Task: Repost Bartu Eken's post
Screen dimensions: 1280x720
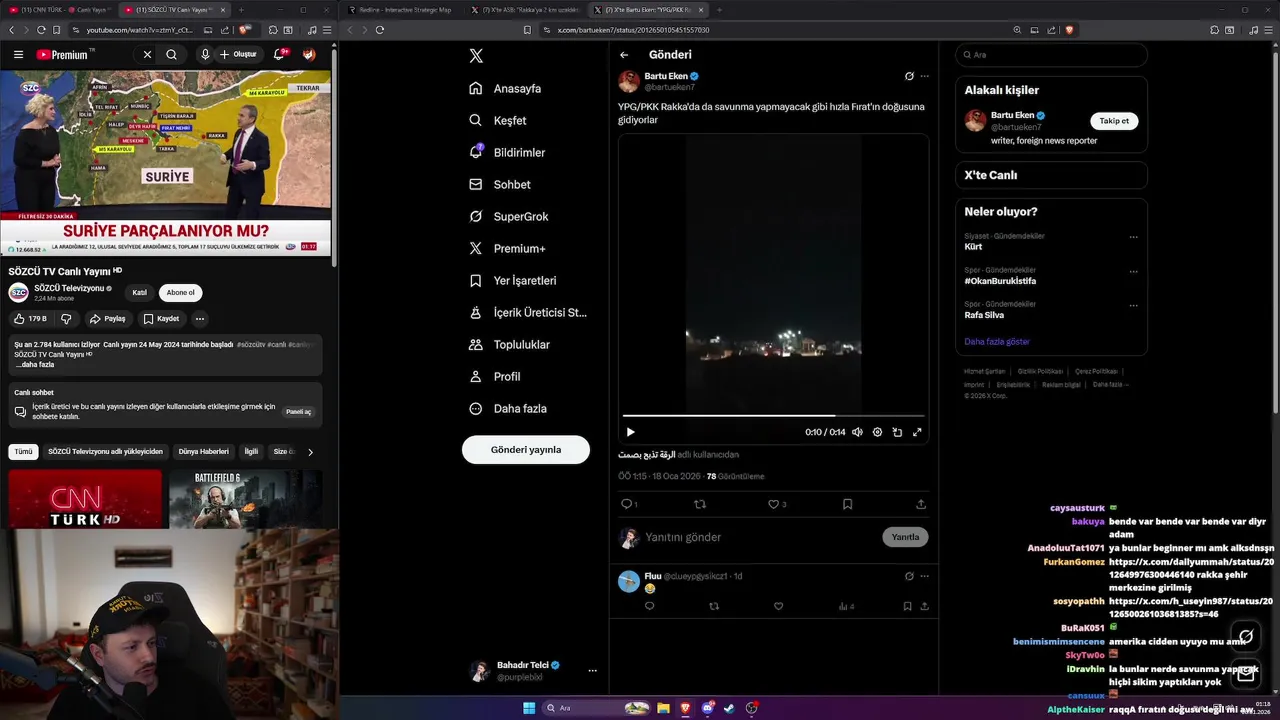Action: 700,504
